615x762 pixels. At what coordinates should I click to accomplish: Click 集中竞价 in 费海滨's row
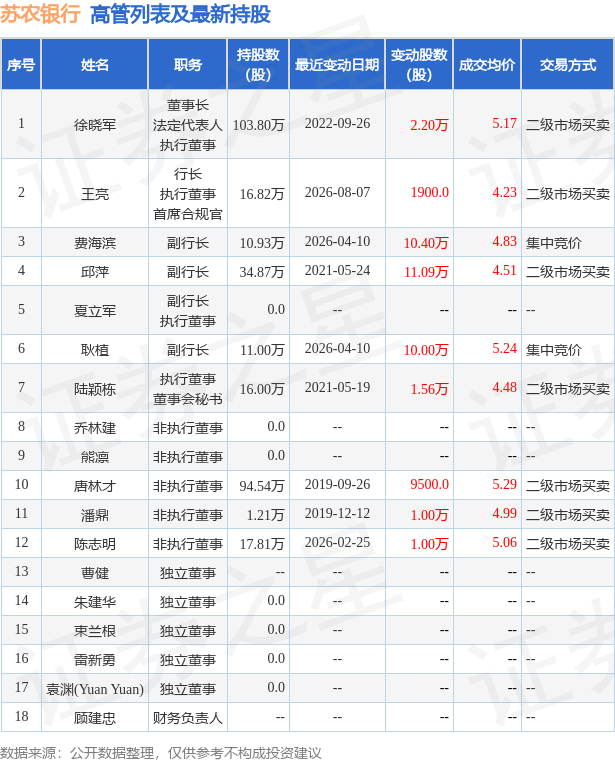[x=554, y=242]
